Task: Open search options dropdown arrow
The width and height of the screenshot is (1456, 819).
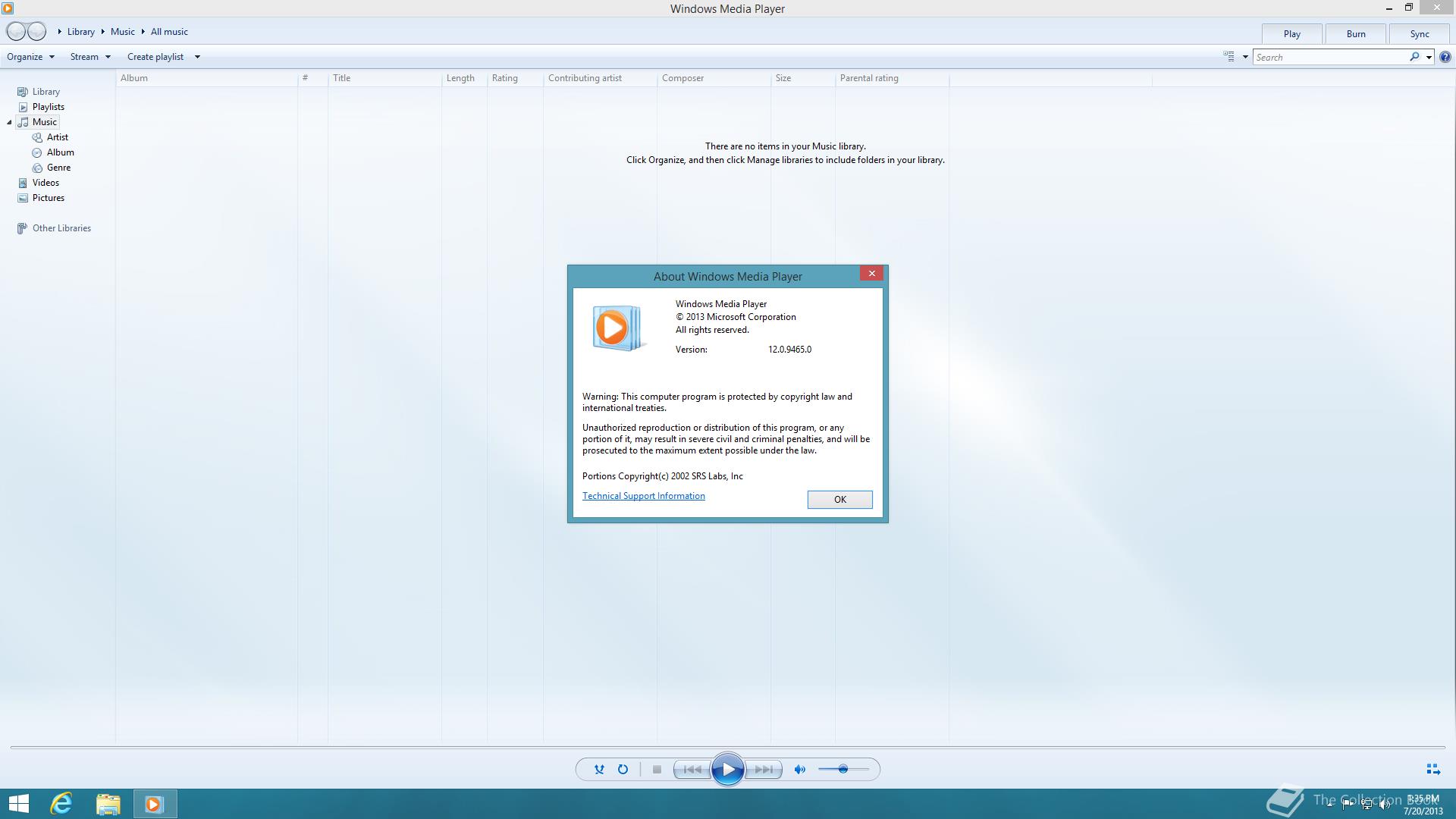Action: pos(1429,57)
